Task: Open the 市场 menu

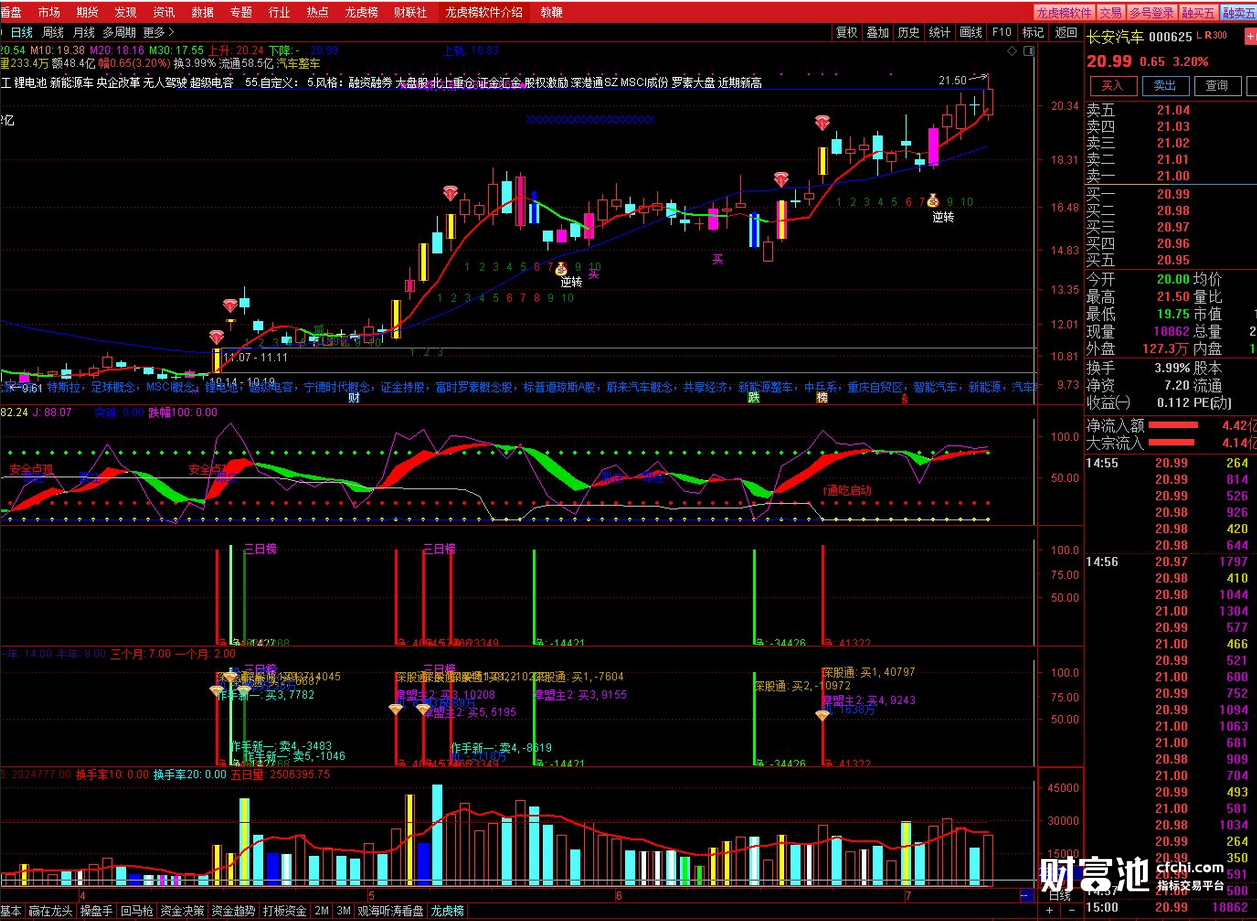Action: (48, 13)
